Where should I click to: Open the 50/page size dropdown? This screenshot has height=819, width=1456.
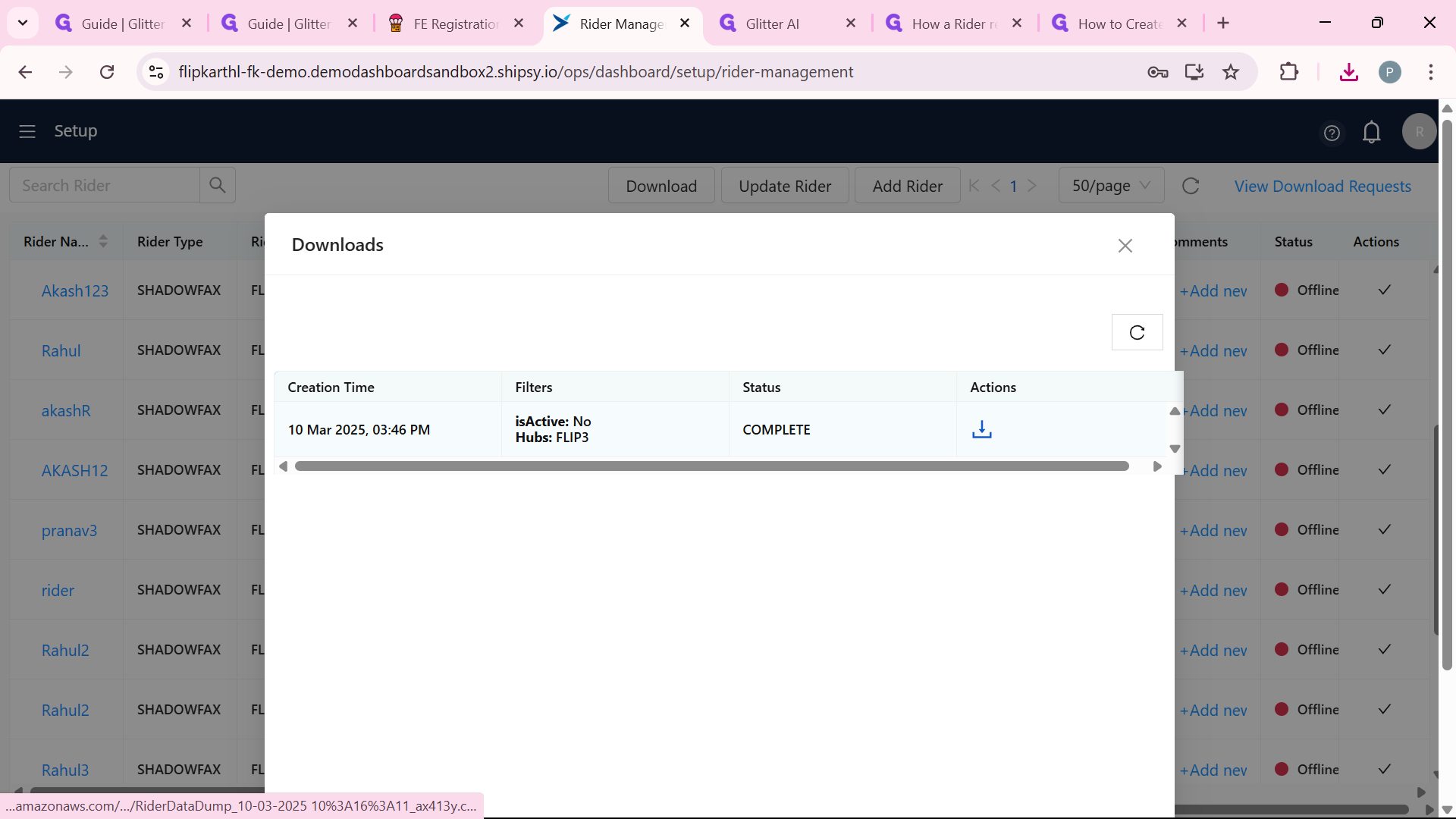pos(1111,185)
